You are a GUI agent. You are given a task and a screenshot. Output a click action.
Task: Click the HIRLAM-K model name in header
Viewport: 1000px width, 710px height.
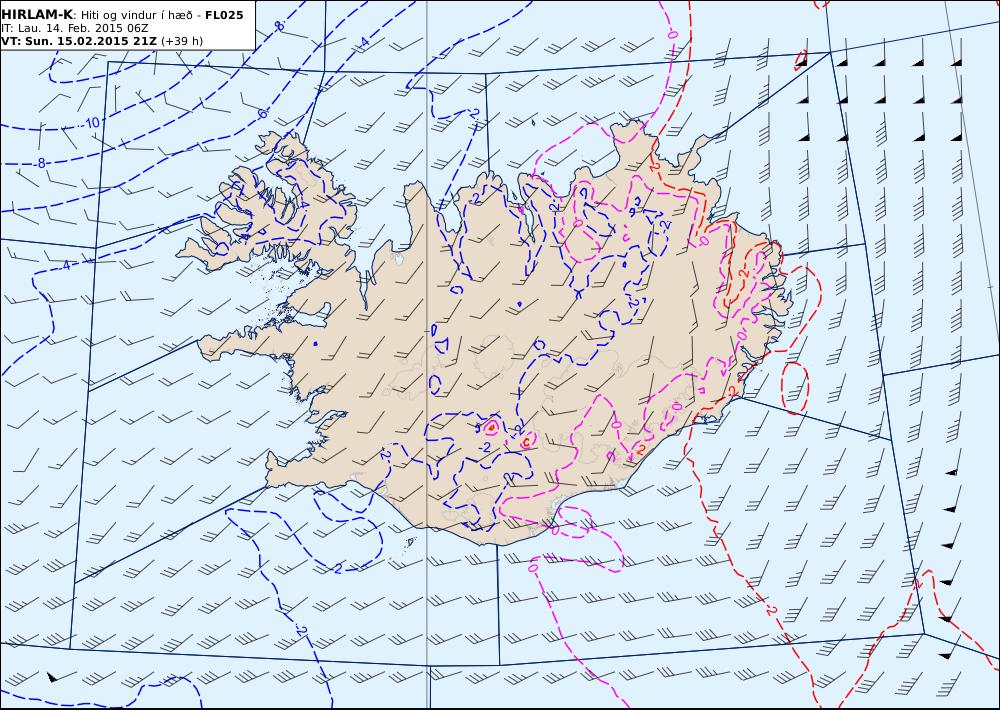37,15
